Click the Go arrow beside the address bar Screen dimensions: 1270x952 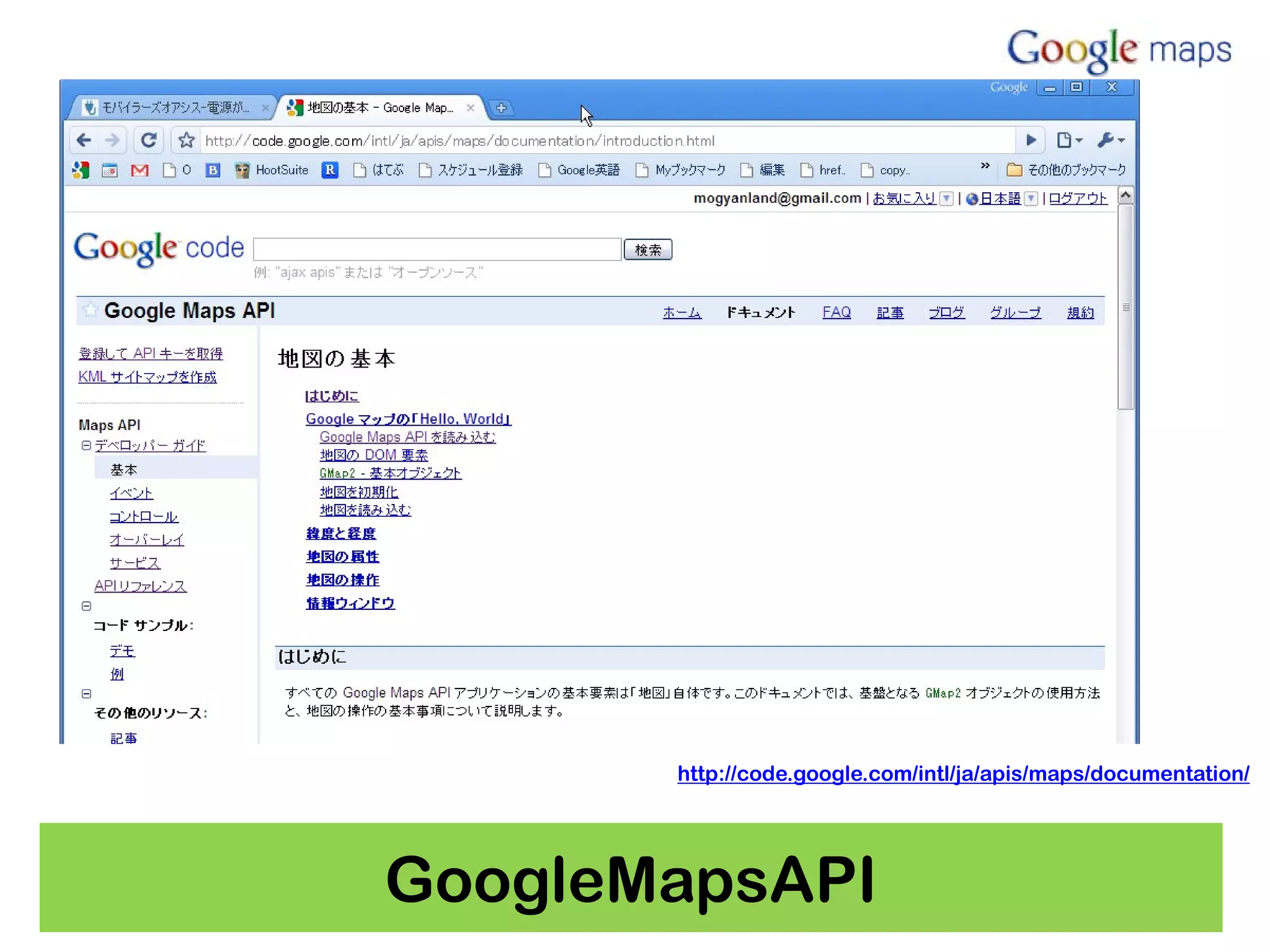point(1031,140)
